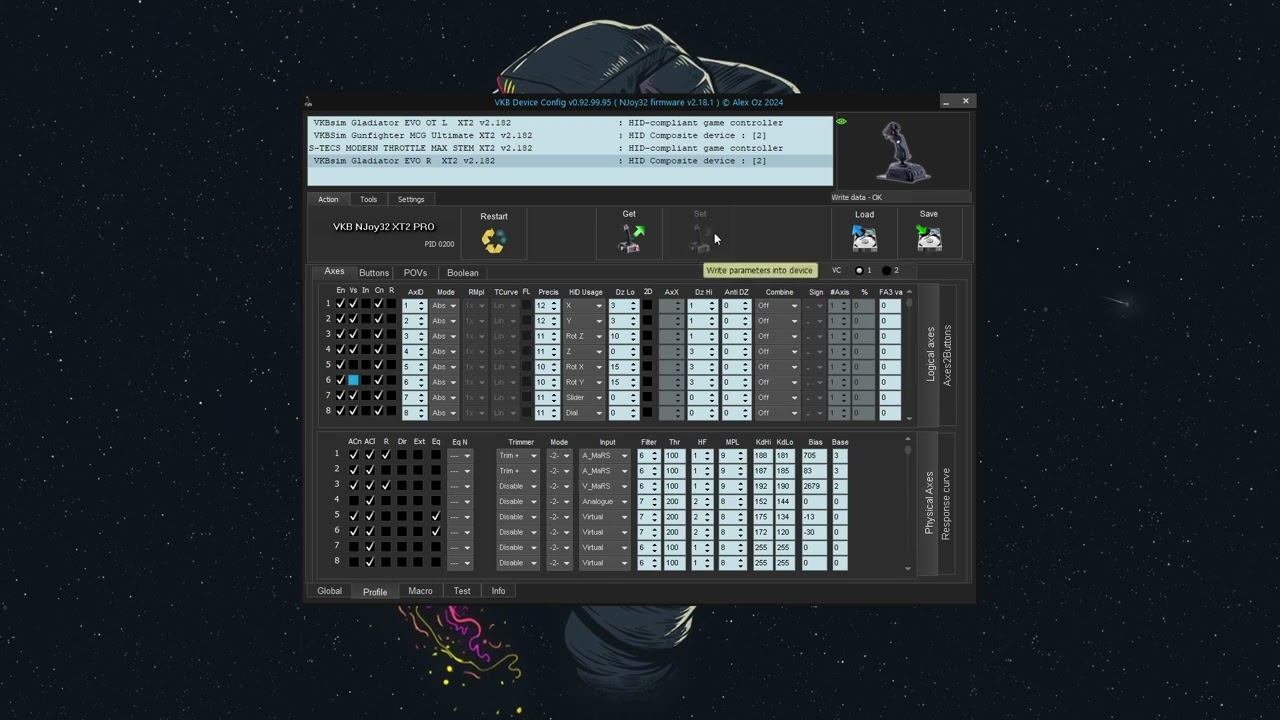Viewport: 1280px width, 720px height.
Task: Open HID Usage dropdown showing Dial
Action: [x=584, y=413]
